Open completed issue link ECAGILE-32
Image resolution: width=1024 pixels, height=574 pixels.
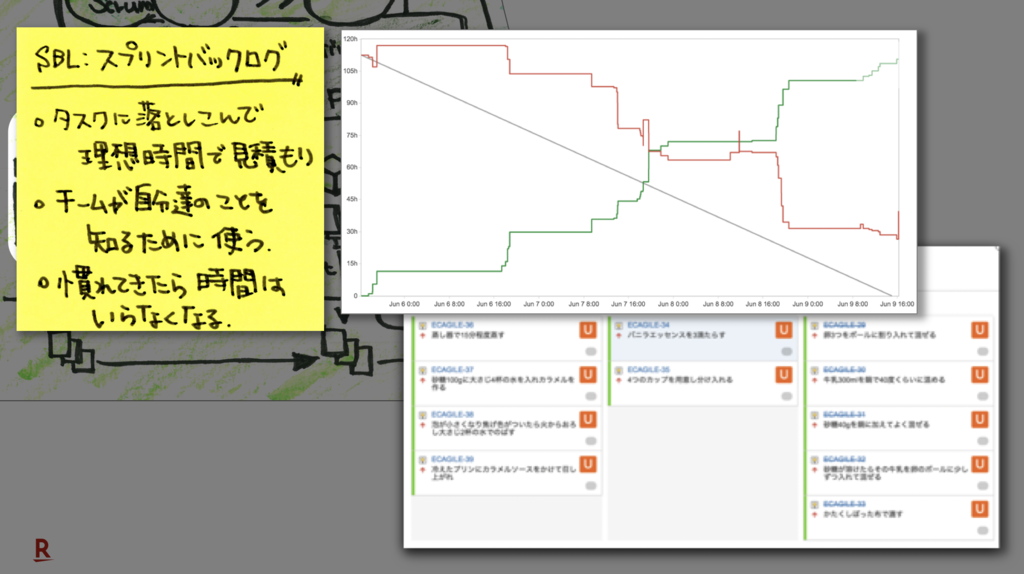pyautogui.click(x=844, y=459)
